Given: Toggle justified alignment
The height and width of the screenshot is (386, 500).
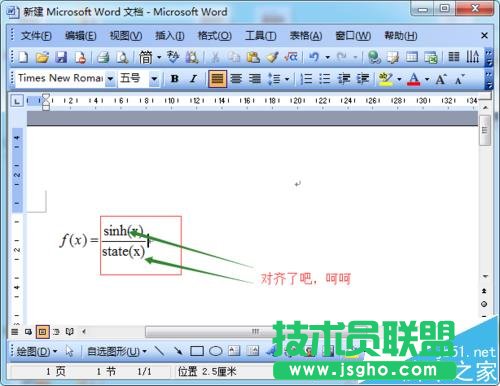Looking at the screenshot, I should point(218,79).
